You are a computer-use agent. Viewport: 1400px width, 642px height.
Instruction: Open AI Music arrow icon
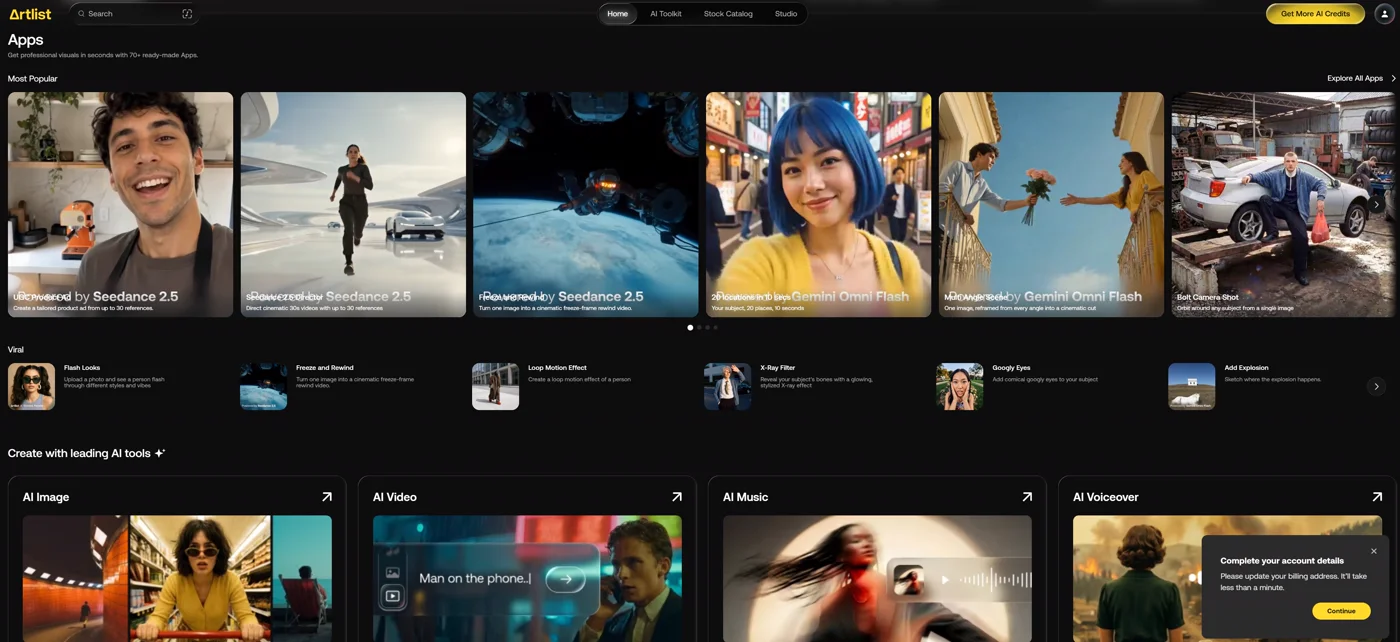1026,497
